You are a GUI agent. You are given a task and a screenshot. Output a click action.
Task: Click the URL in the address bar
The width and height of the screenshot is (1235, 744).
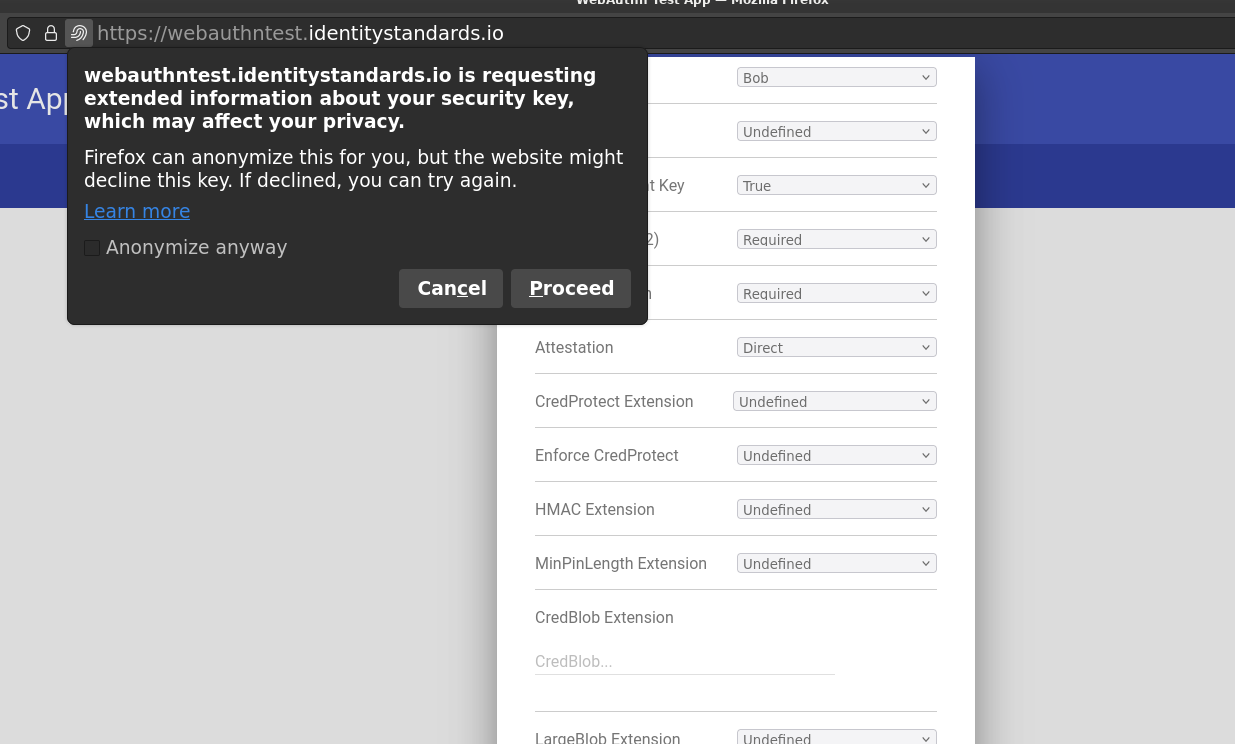pos(300,33)
